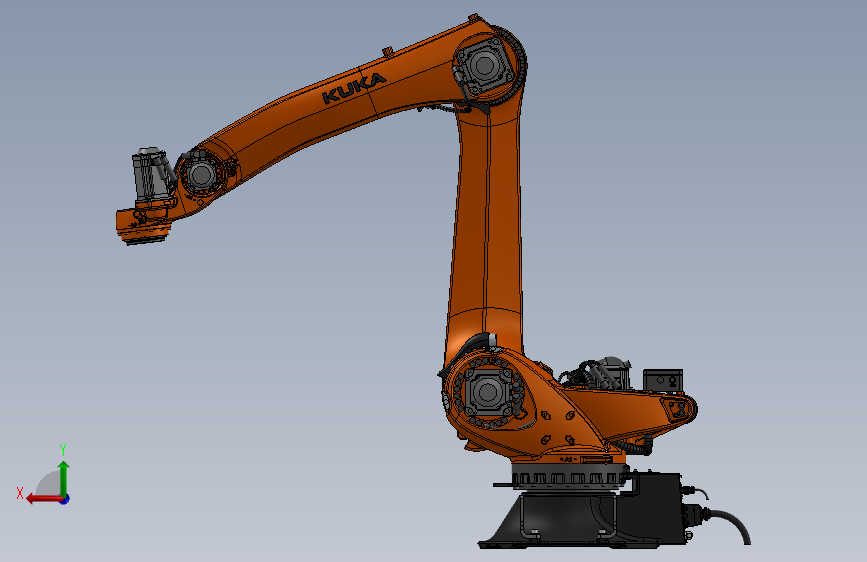The height and width of the screenshot is (562, 867).
Task: Click the green Y axis arrow of the triad
Action: [64, 478]
